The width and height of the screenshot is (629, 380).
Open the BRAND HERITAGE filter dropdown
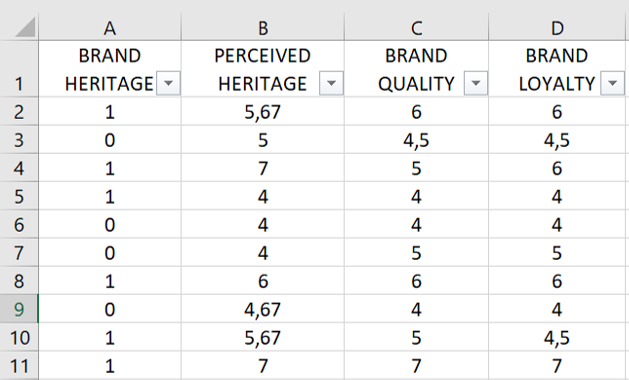(168, 83)
